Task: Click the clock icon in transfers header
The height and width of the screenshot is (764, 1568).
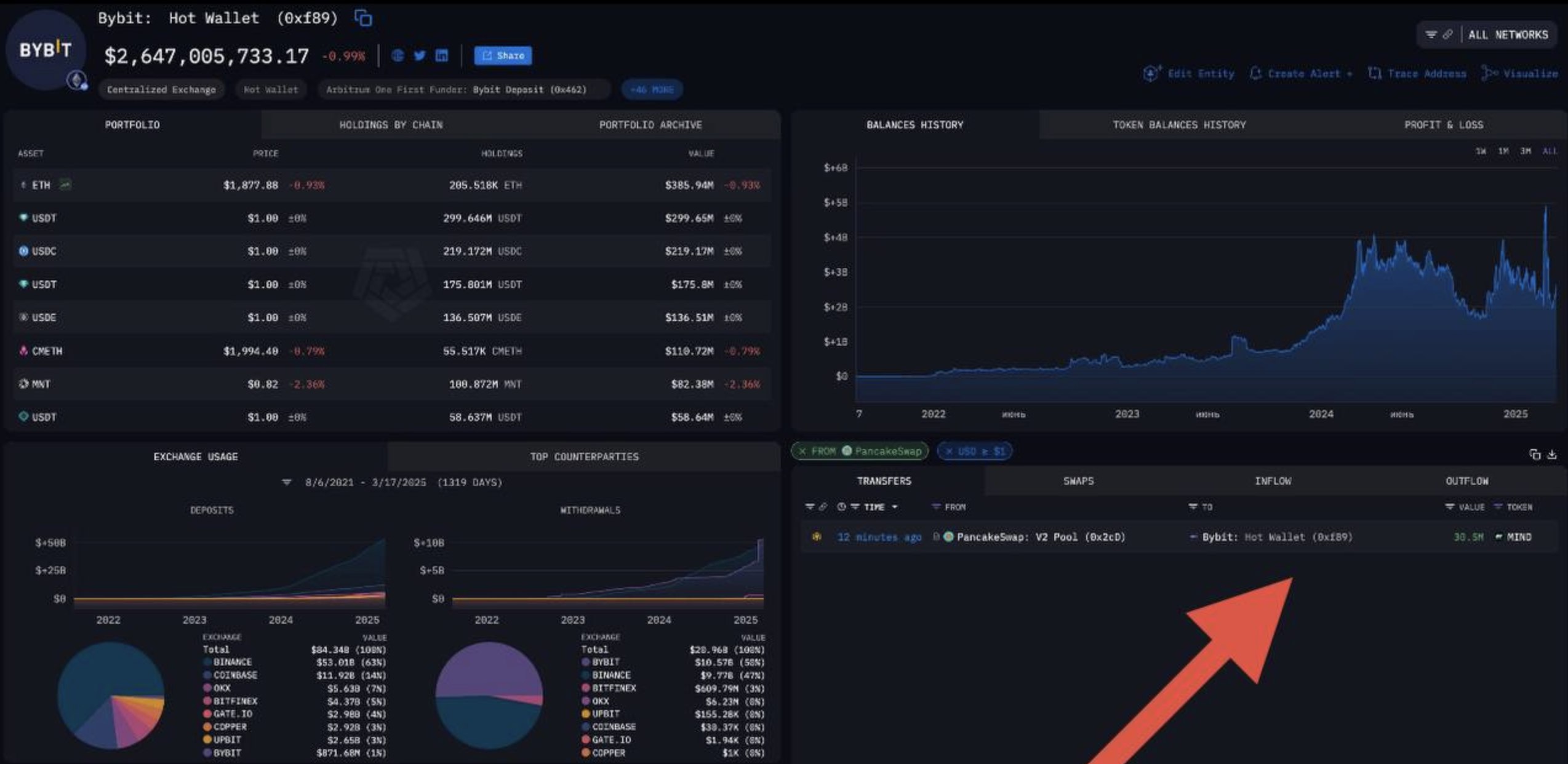Action: 841,507
